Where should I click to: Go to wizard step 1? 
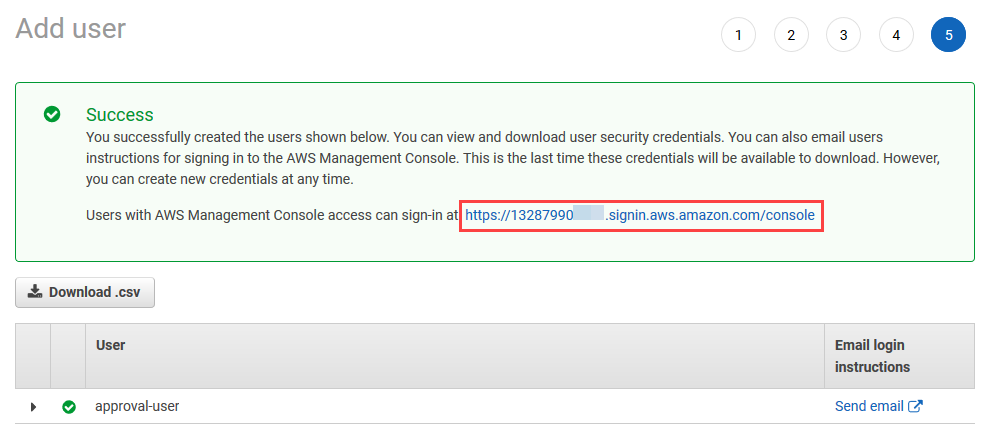[x=738, y=35]
